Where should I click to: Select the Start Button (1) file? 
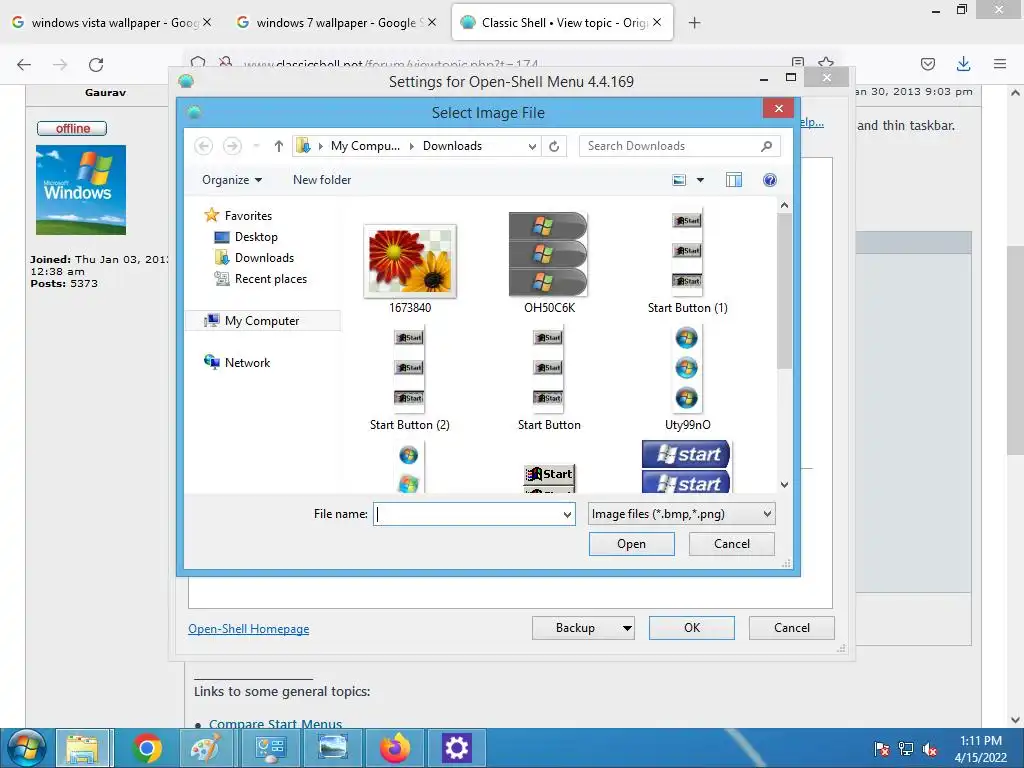pyautogui.click(x=687, y=263)
